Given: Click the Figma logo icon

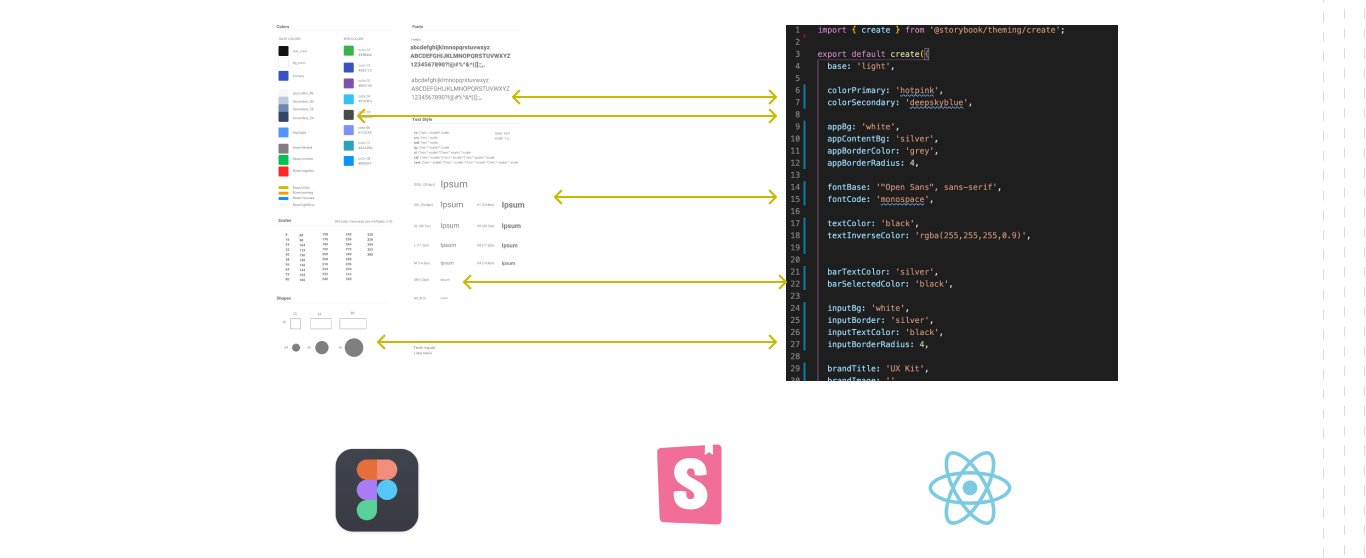Looking at the screenshot, I should [x=377, y=490].
